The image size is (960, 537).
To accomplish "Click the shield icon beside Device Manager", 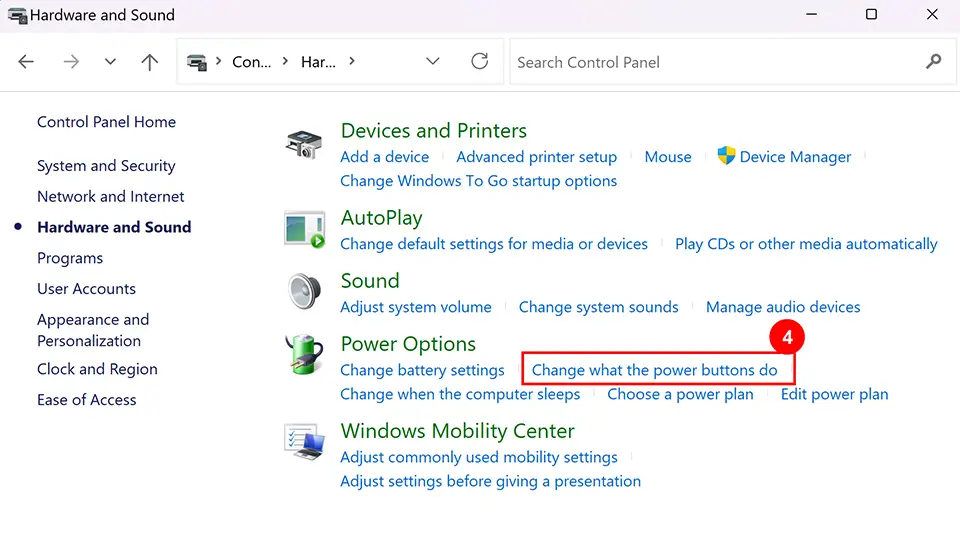I will [726, 156].
